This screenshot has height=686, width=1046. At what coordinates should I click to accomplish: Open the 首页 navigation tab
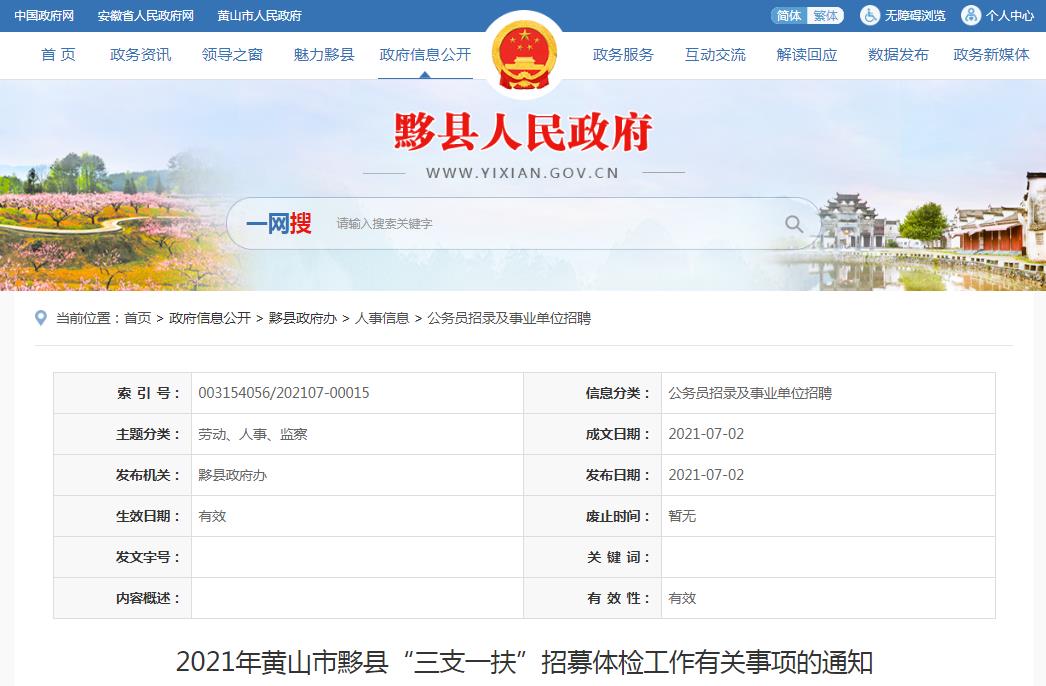point(58,55)
